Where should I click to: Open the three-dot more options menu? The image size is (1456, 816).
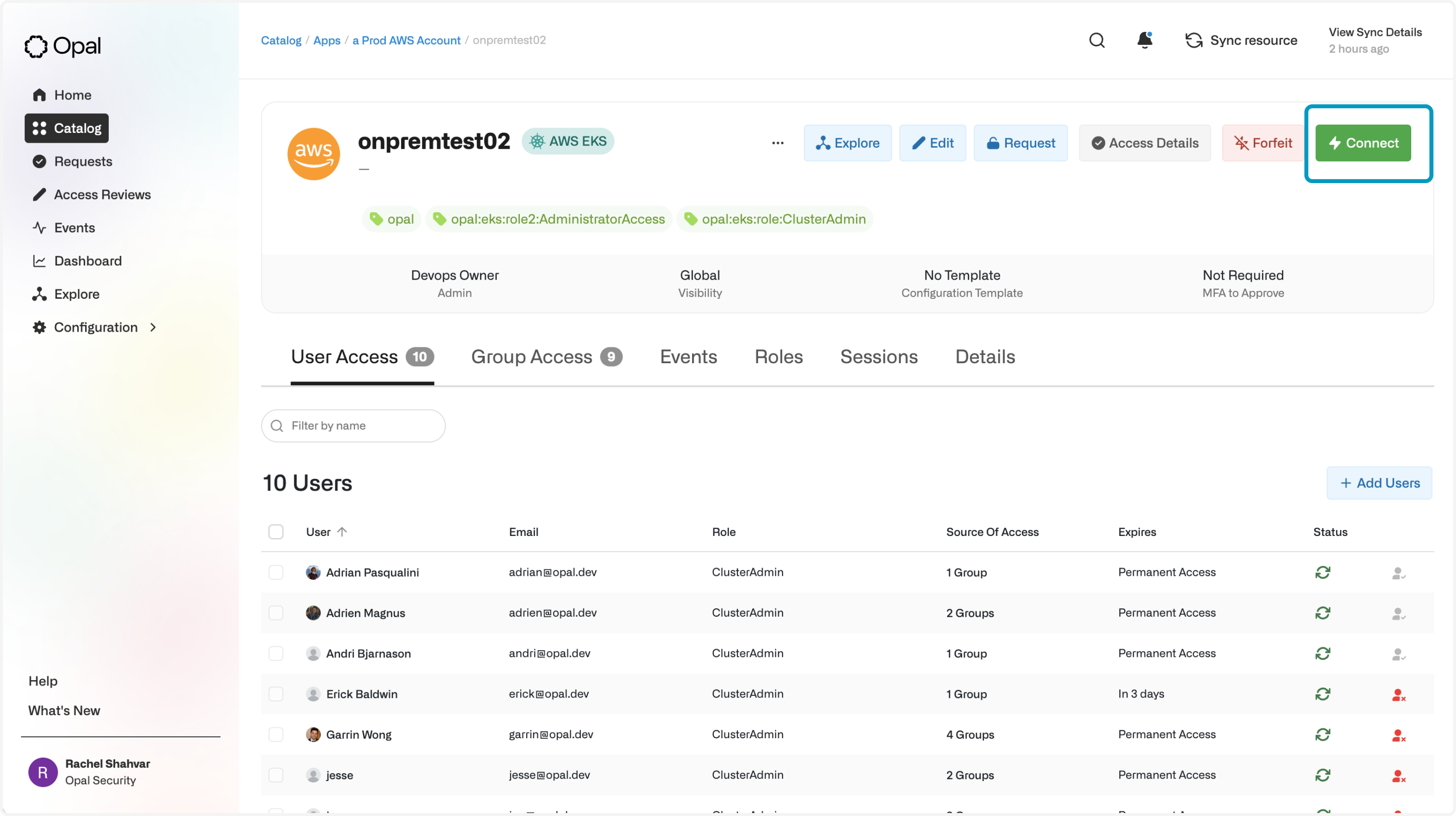(778, 143)
